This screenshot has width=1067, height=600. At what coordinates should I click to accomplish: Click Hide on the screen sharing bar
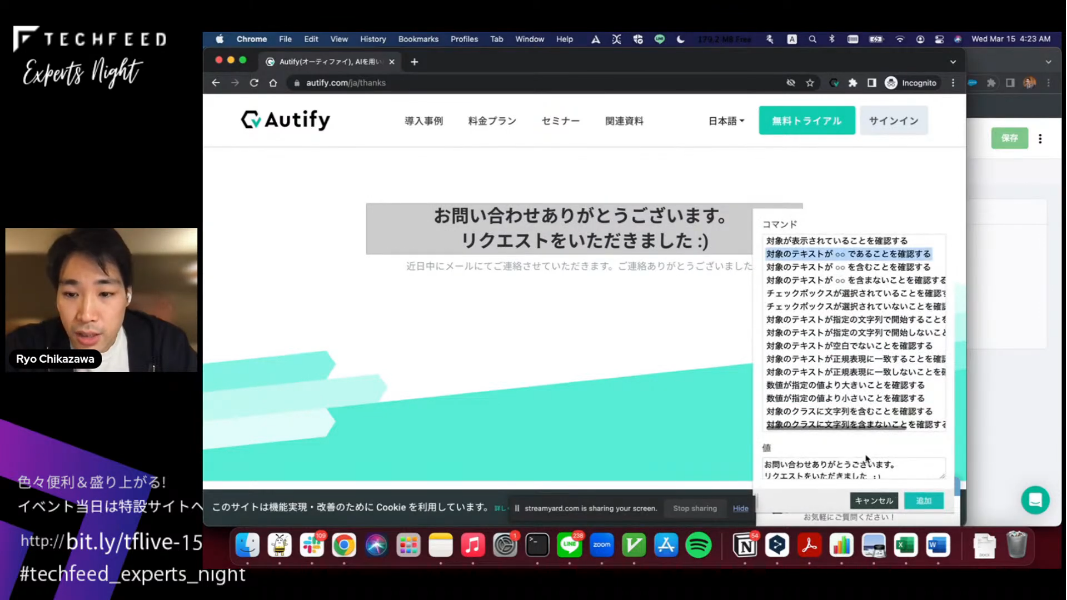click(x=740, y=508)
